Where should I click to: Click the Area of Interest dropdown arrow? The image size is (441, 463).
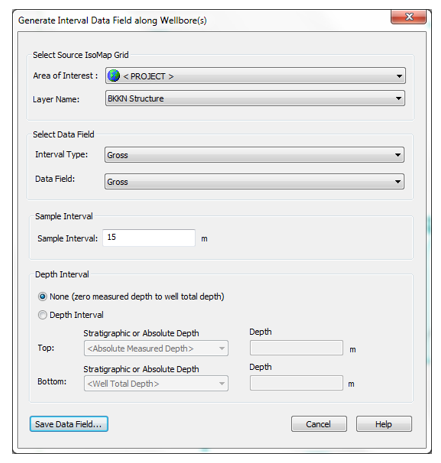tap(399, 76)
